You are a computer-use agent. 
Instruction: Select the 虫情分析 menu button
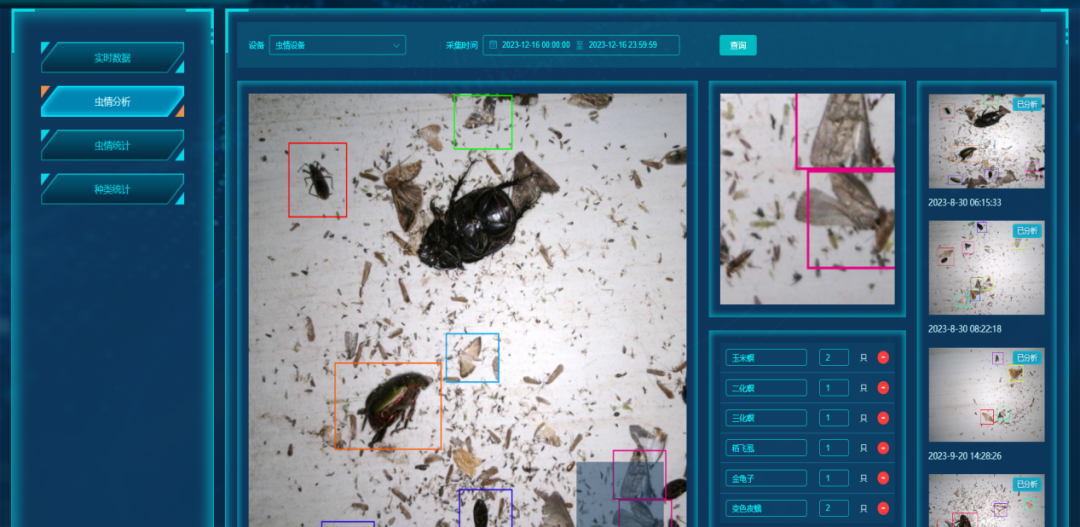(112, 102)
